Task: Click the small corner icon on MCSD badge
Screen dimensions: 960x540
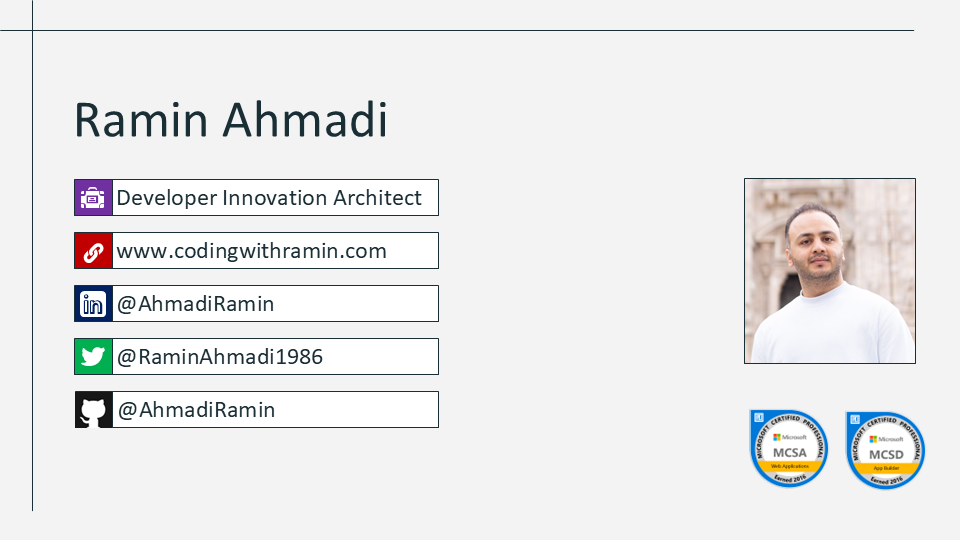Action: [x=854, y=417]
